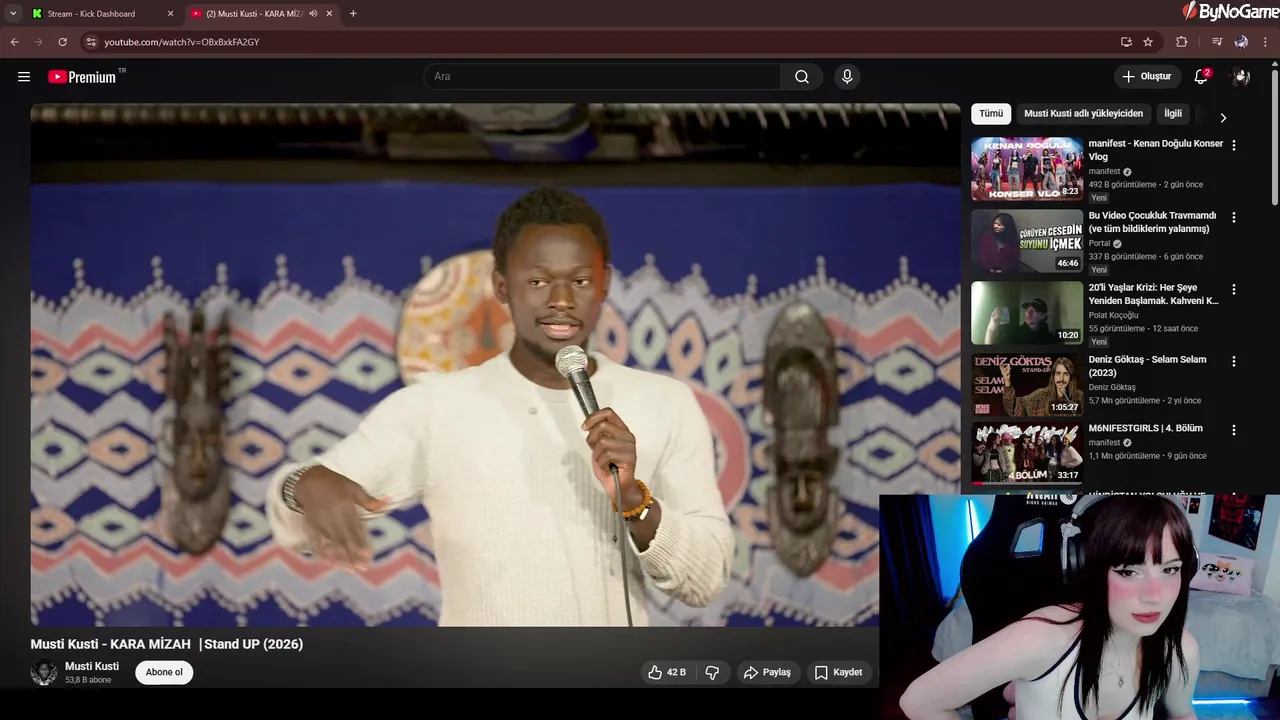Image resolution: width=1280 pixels, height=720 pixels.
Task: Go forward in browser history
Action: tap(38, 42)
